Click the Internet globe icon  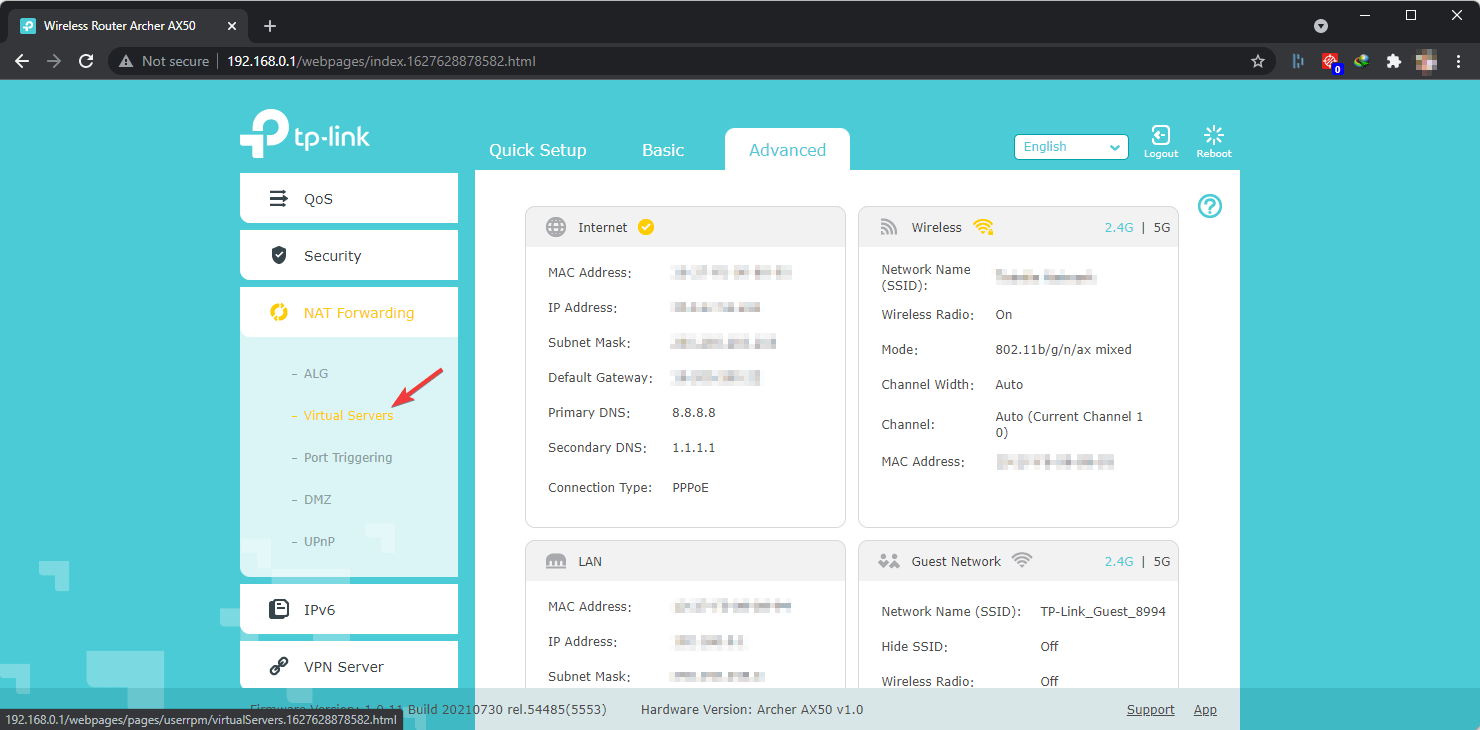point(556,227)
